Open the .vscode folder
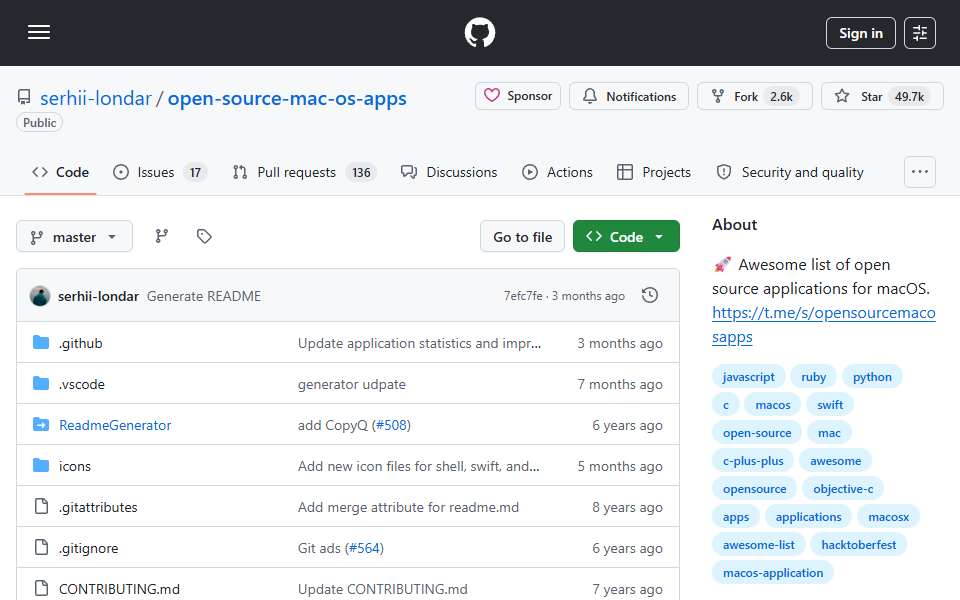 (x=81, y=384)
